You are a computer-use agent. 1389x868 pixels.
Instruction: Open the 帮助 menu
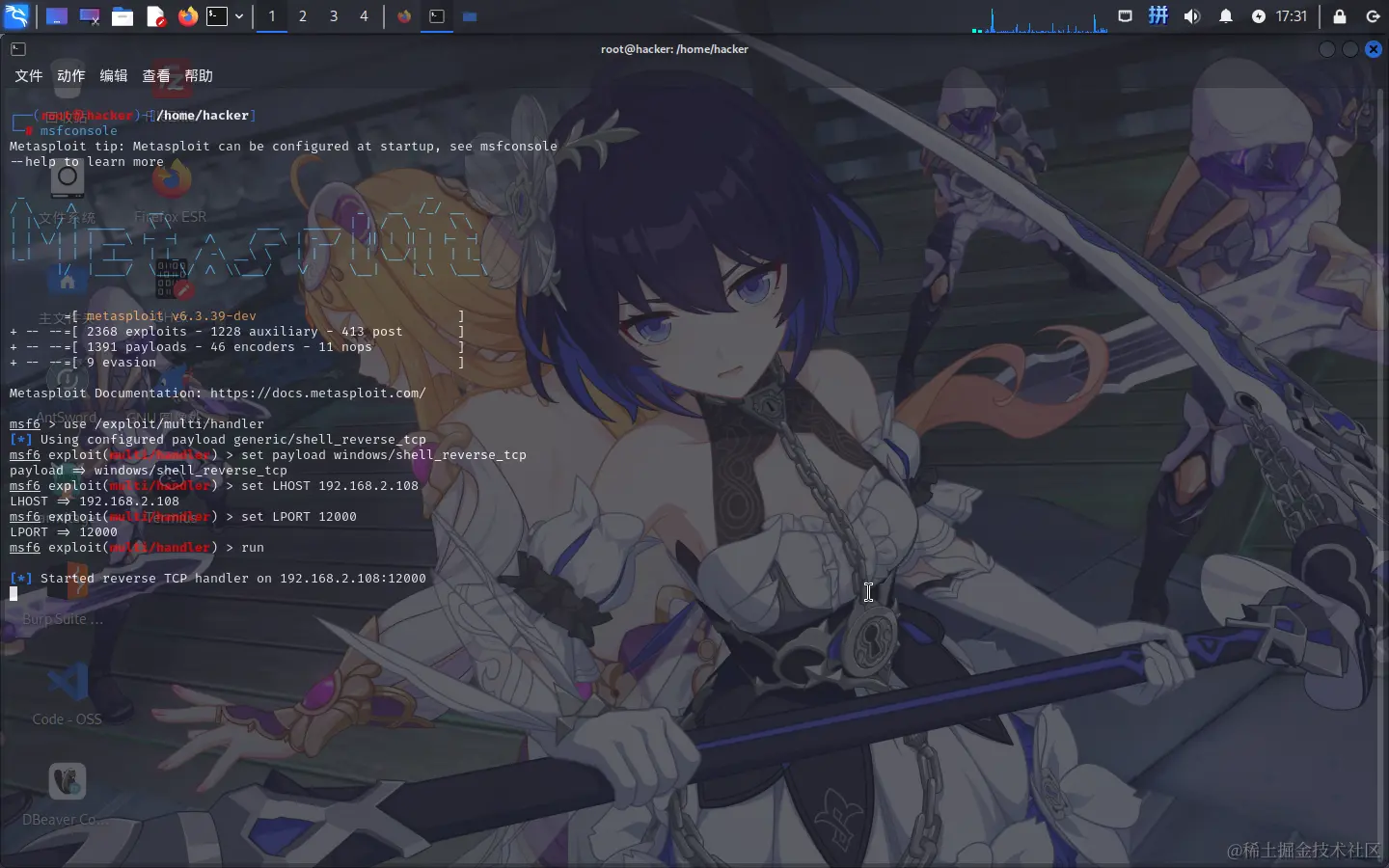(199, 76)
